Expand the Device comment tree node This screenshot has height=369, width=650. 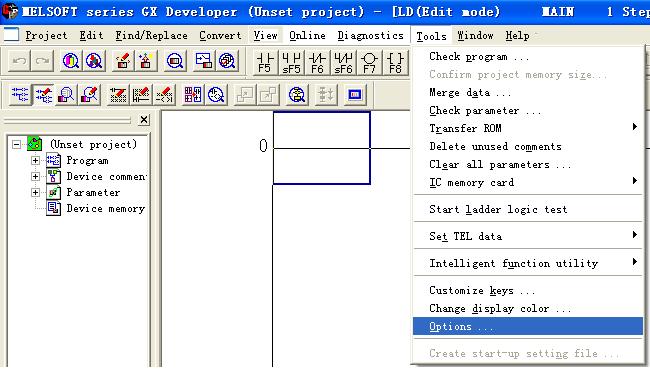click(36, 177)
